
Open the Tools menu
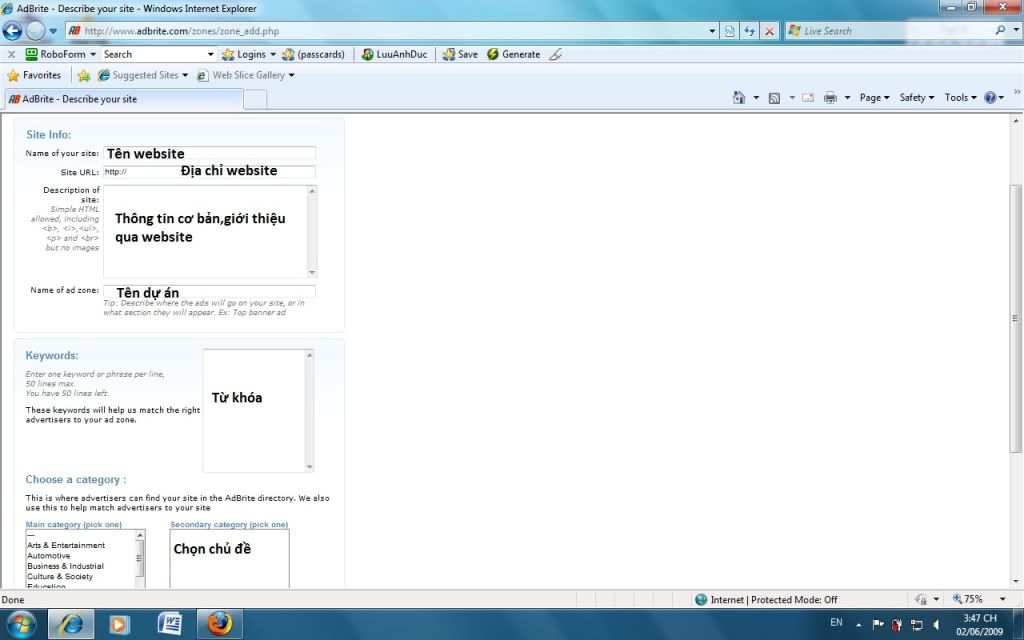pos(960,97)
